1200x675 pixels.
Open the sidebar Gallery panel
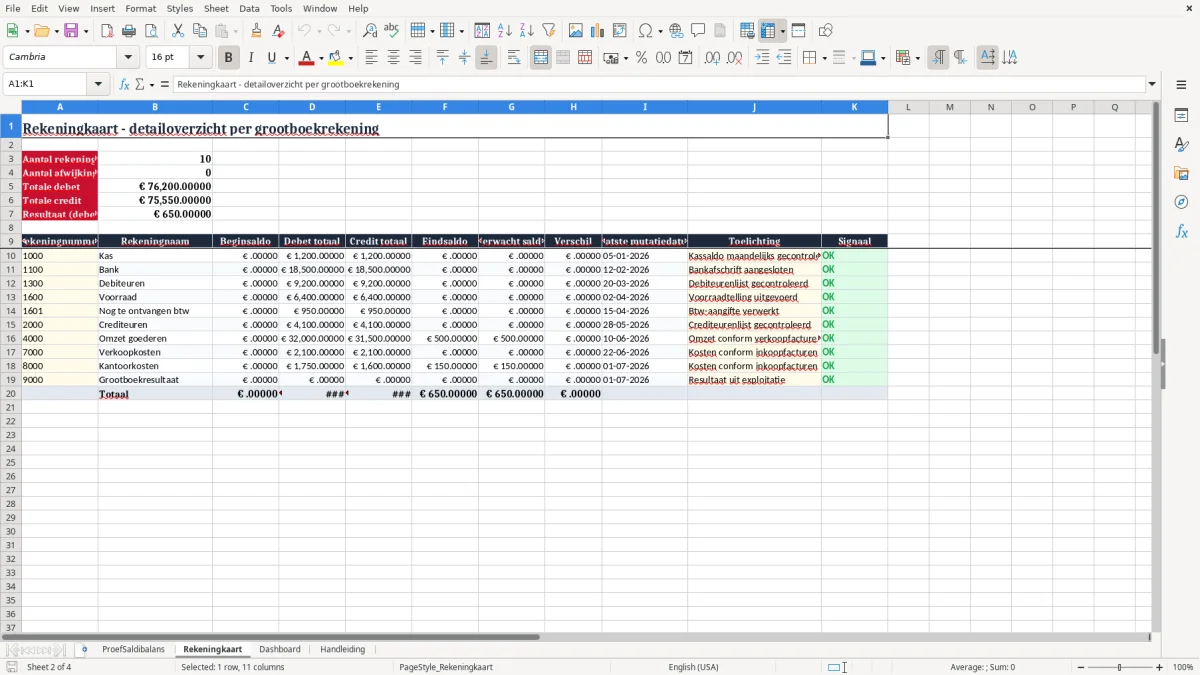tap(1181, 173)
